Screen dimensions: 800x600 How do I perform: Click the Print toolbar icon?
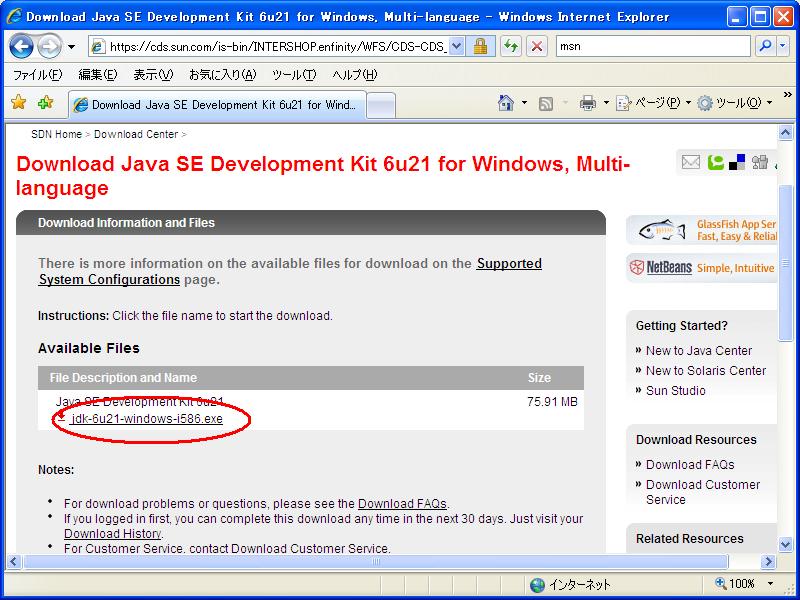click(588, 103)
